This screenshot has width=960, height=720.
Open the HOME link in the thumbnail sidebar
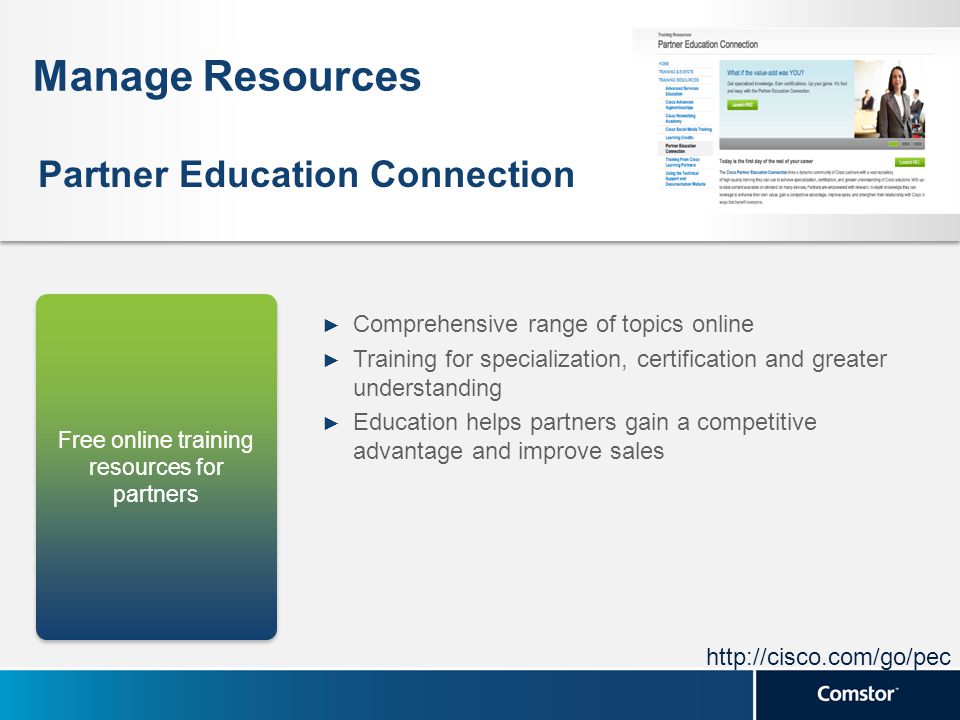tap(664, 64)
